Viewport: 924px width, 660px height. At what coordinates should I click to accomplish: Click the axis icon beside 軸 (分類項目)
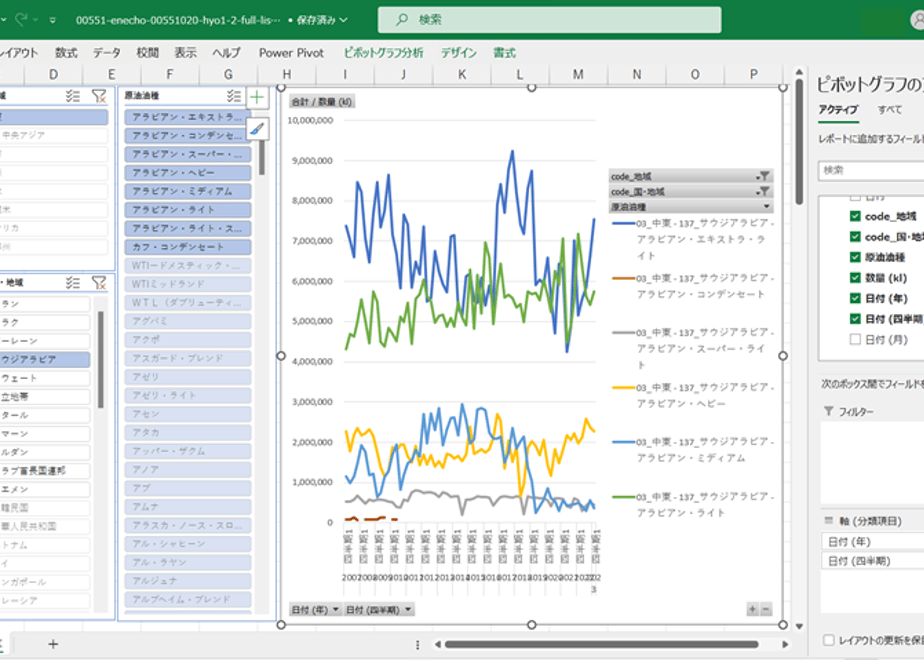(829, 521)
